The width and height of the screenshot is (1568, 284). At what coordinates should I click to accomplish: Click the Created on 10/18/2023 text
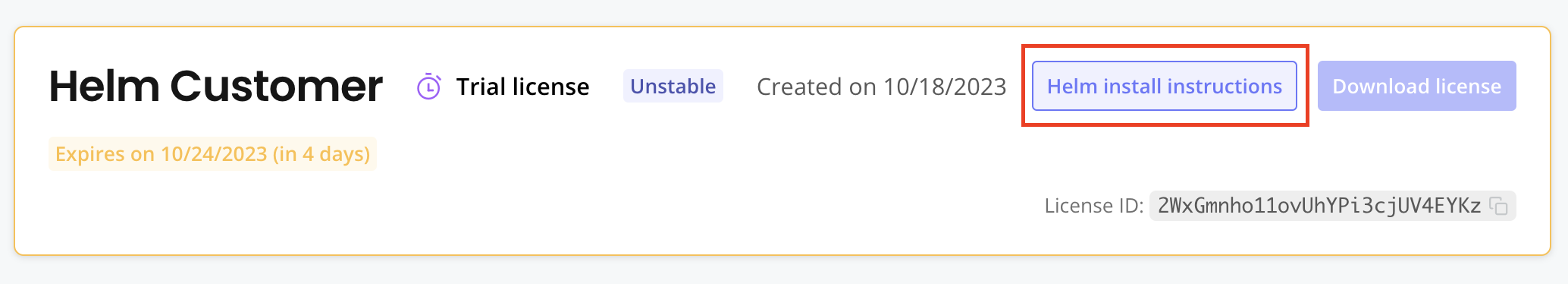pyautogui.click(x=881, y=87)
